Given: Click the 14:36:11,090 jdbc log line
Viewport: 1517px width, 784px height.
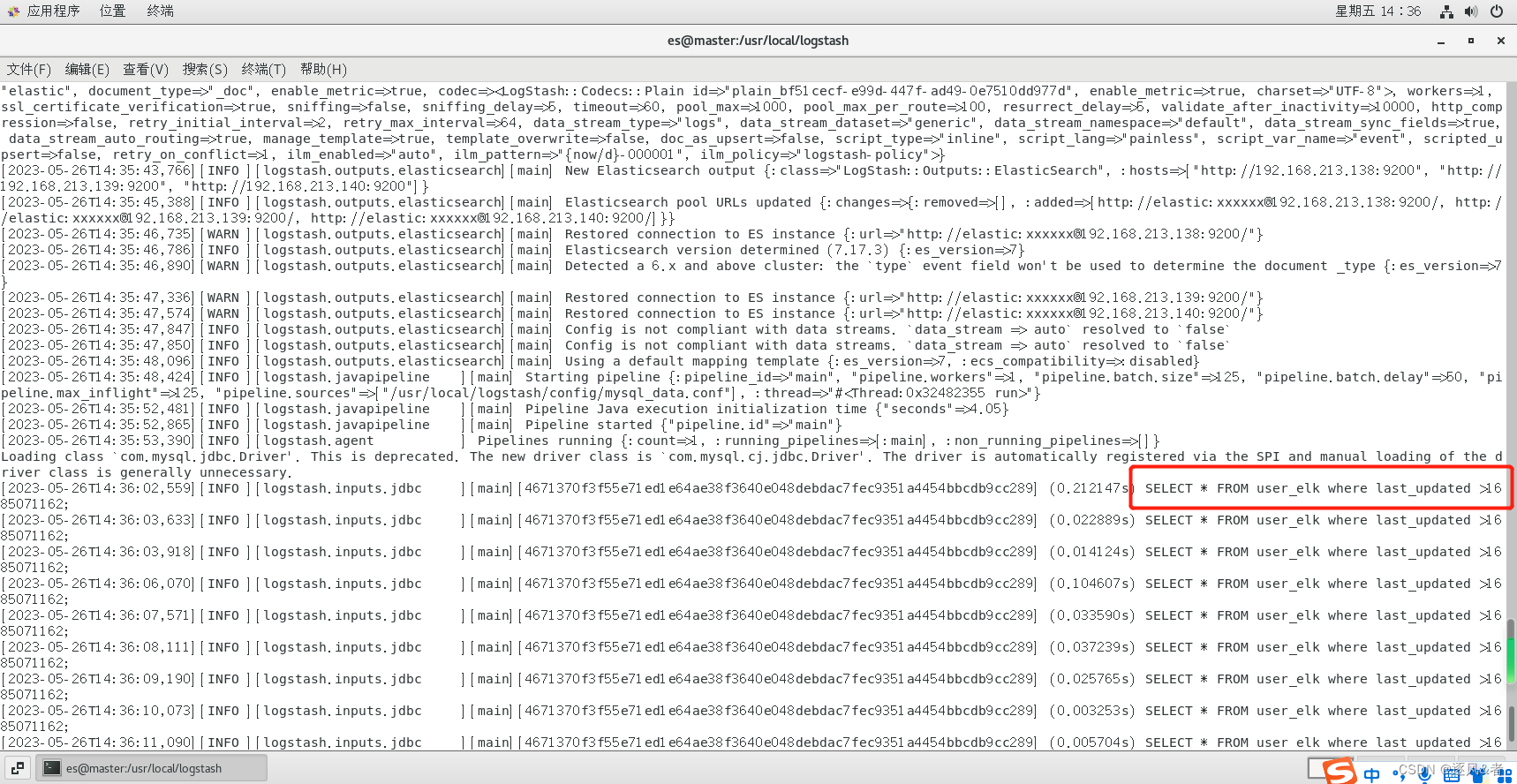Looking at the screenshot, I should click(x=751, y=743).
